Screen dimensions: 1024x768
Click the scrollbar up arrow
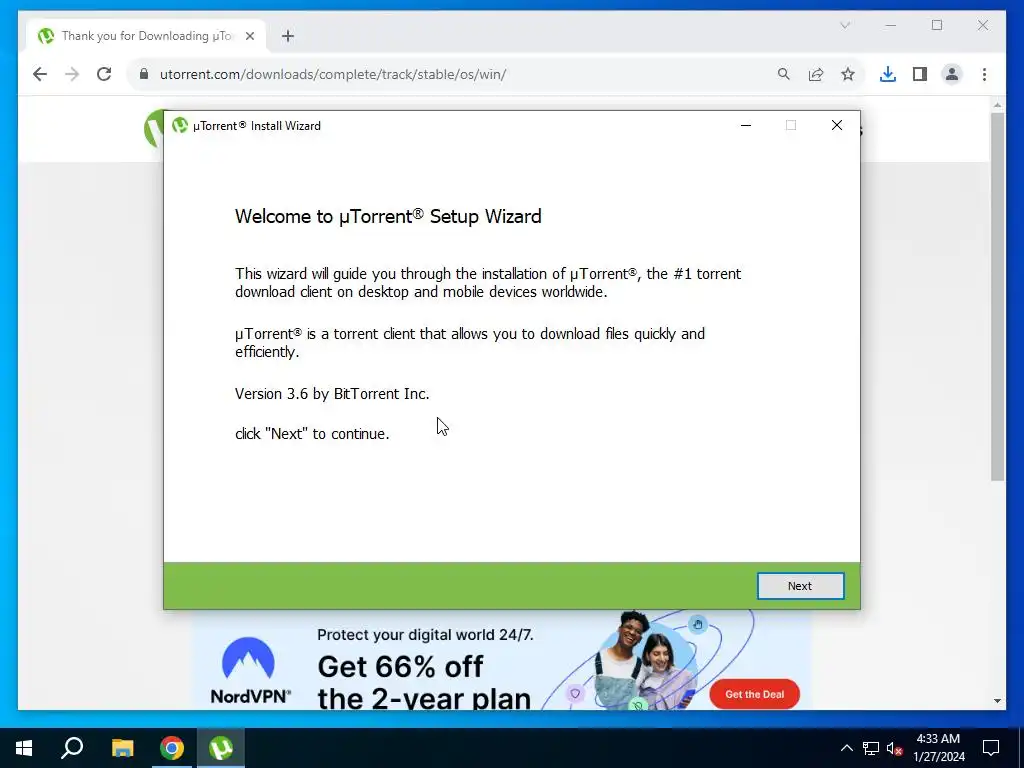[x=997, y=104]
